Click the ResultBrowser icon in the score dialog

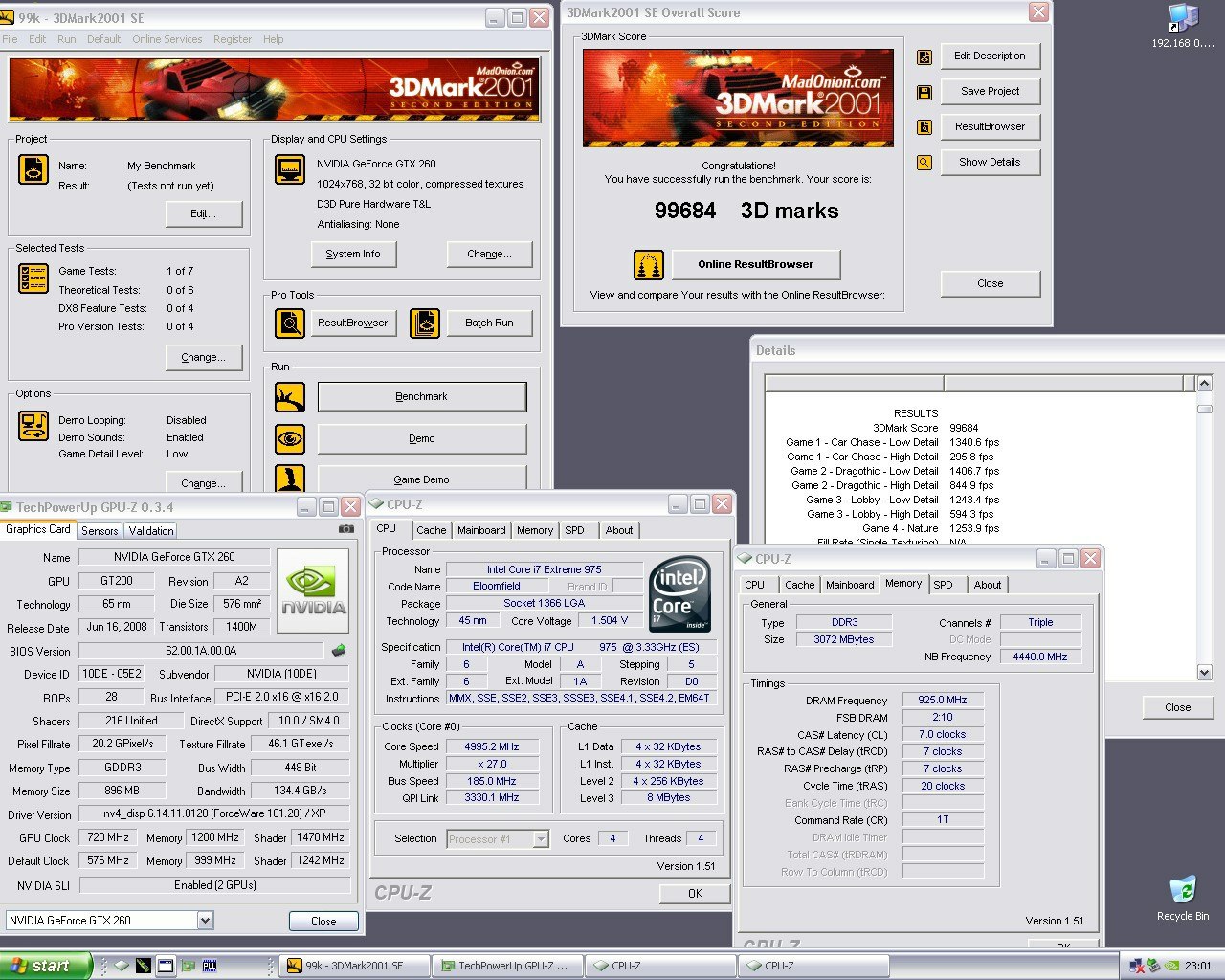pyautogui.click(x=924, y=127)
